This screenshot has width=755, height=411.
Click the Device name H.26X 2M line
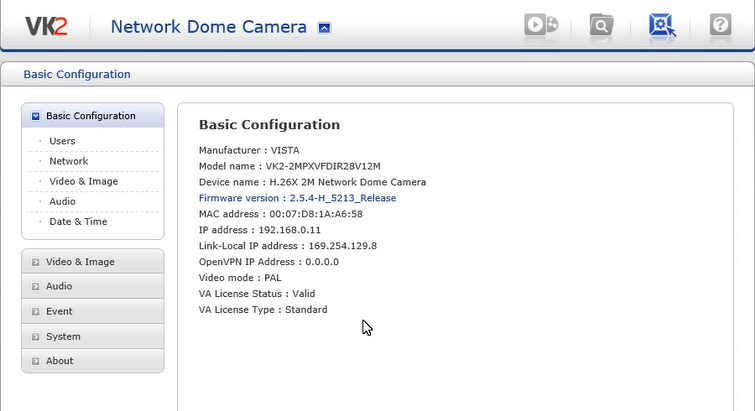coord(312,182)
